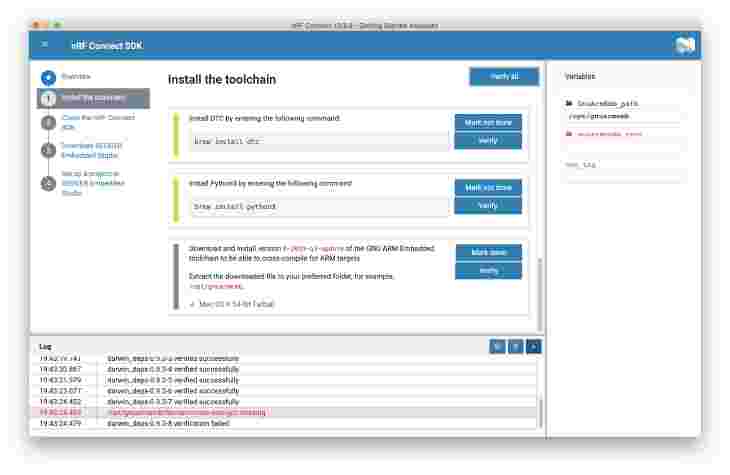
Task: Select the 'darwin_deps-0.9.3-6 verified successfully' log row
Action: click(x=284, y=391)
